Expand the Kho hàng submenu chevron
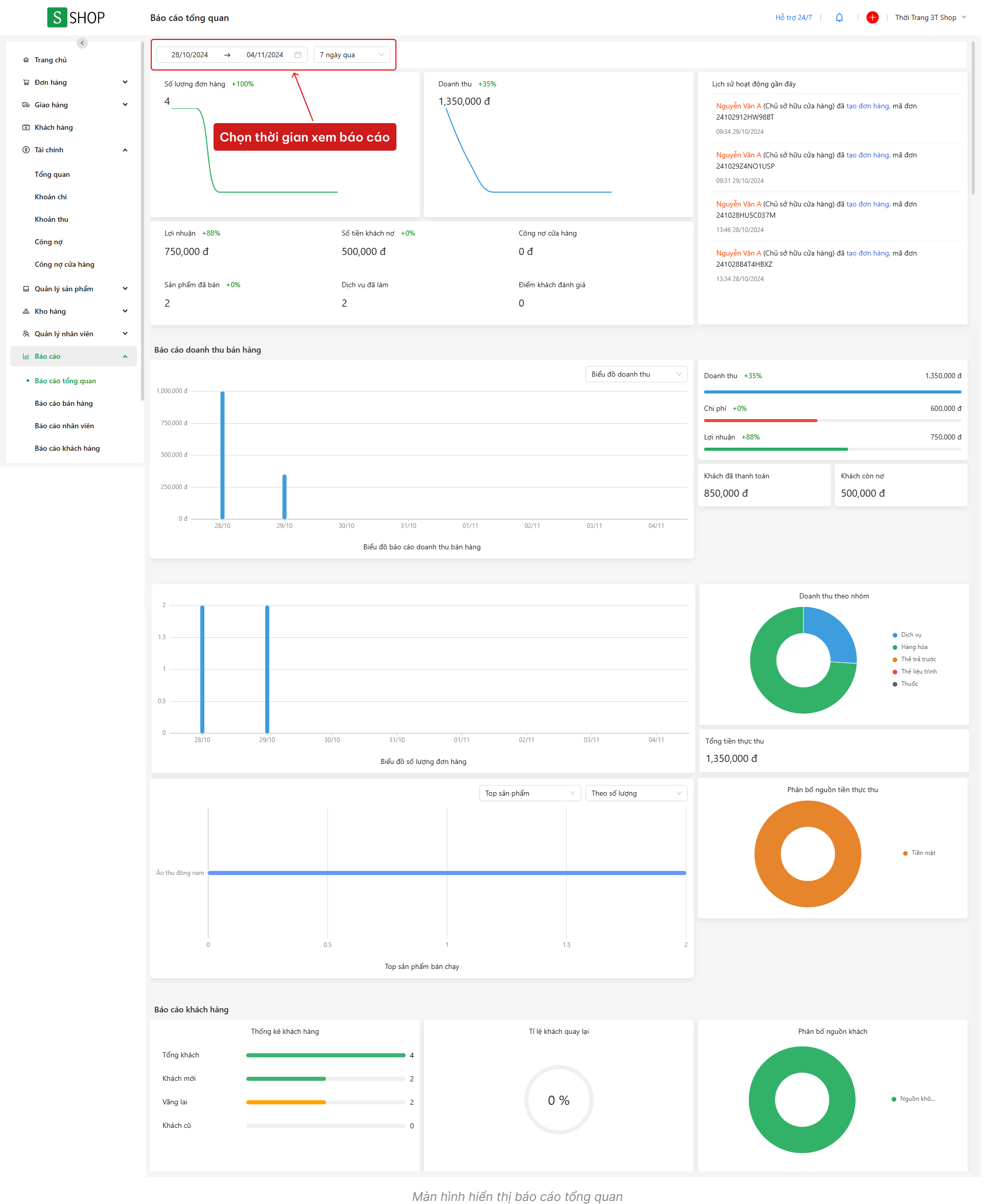The height and width of the screenshot is (1204, 1008). coord(125,311)
